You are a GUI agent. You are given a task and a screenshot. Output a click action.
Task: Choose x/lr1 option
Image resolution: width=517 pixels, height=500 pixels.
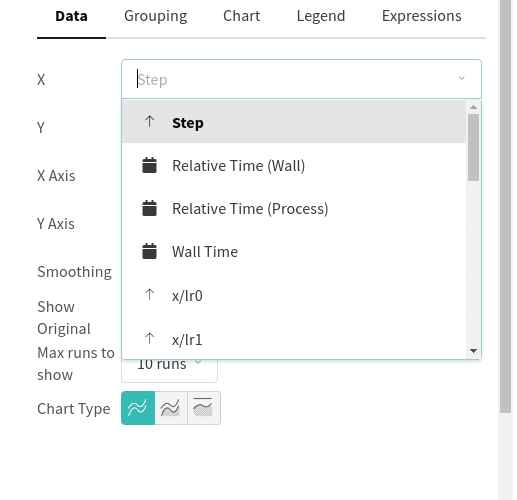[x=294, y=338]
